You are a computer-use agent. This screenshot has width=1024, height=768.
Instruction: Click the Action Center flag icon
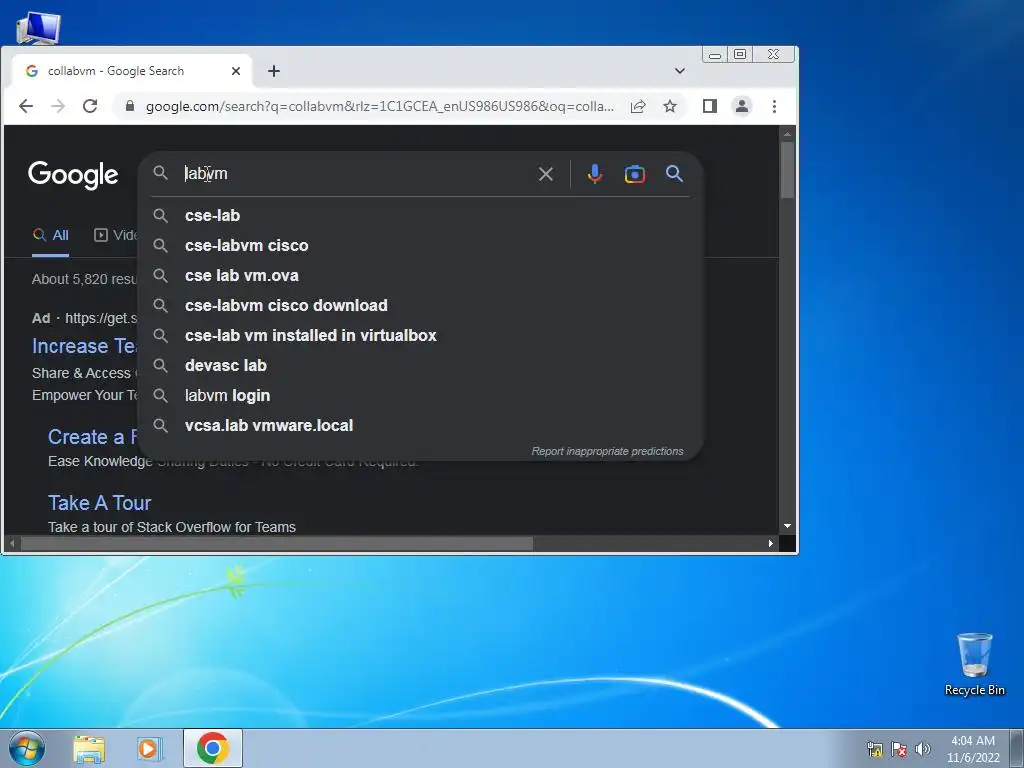pyautogui.click(x=899, y=749)
